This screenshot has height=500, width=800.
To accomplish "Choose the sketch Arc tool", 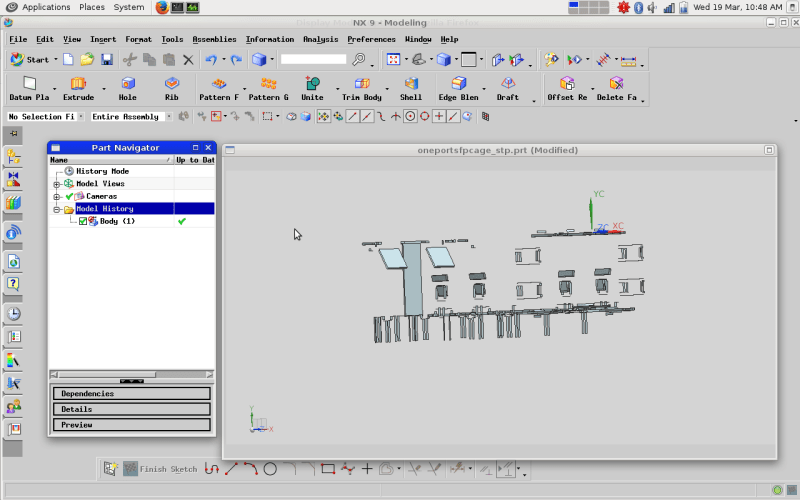I will click(x=251, y=468).
